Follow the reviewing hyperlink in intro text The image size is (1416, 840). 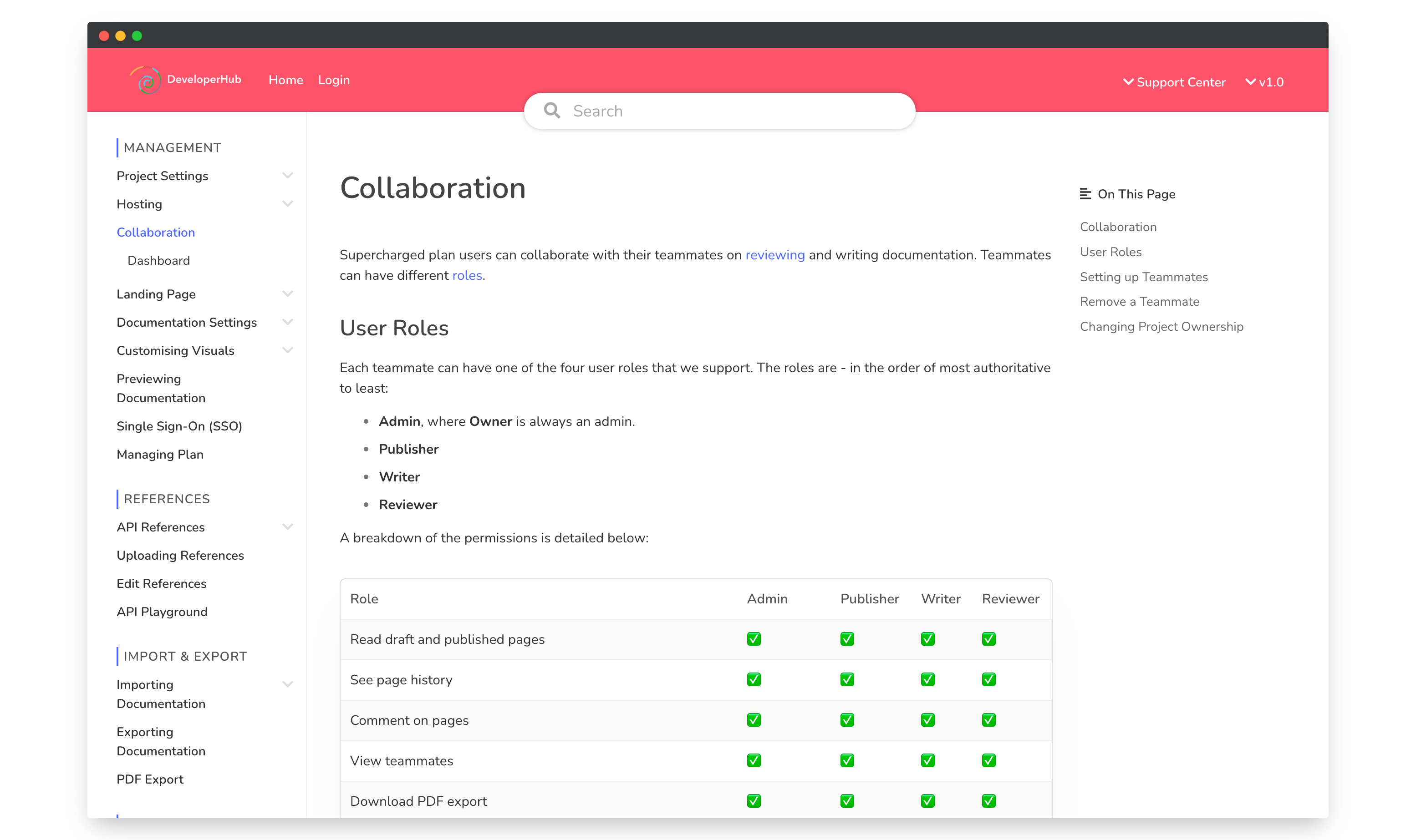click(774, 255)
